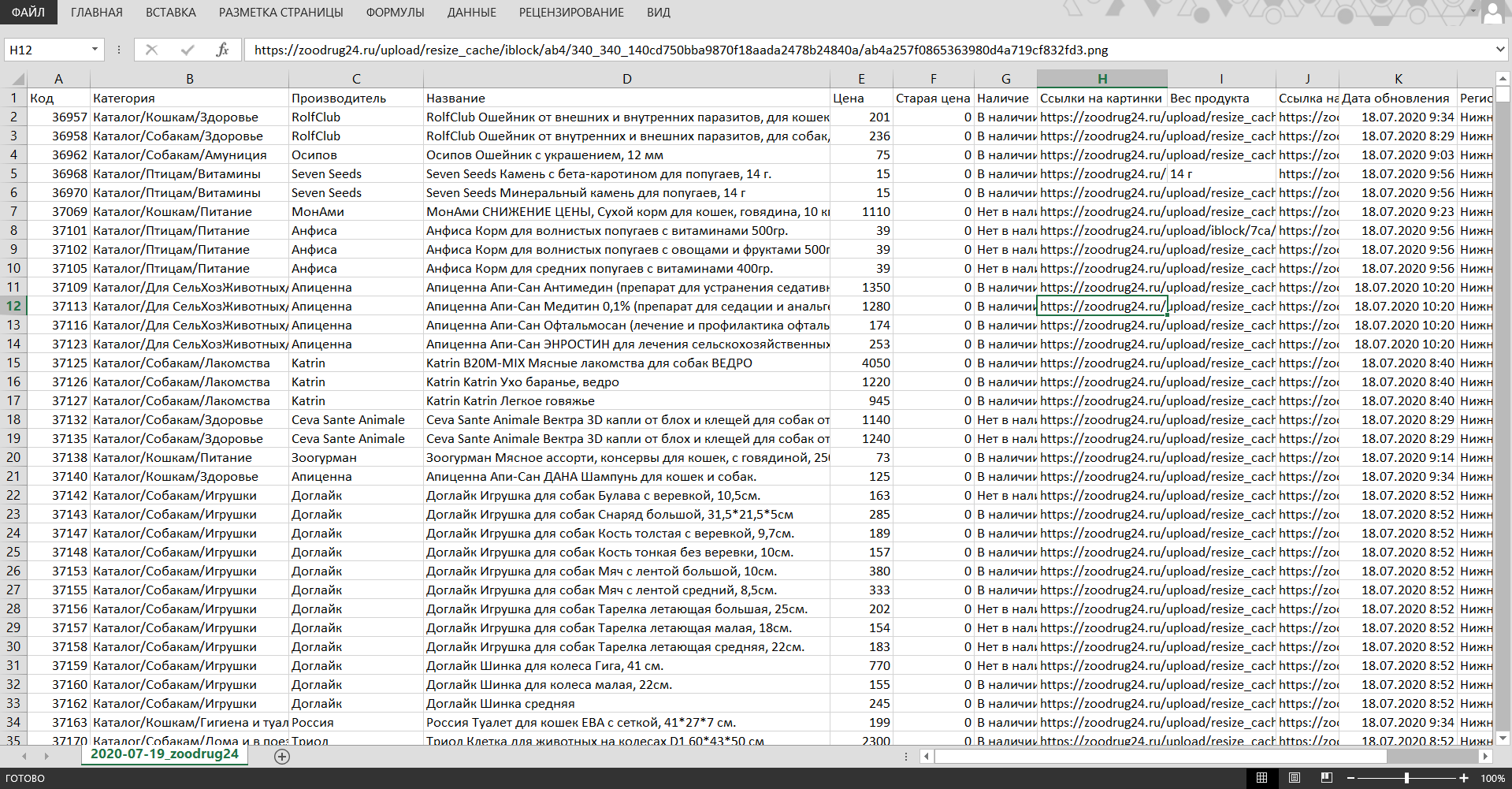The image size is (1512, 789).
Task: Select the price cell showing 1350
Action: pos(861,287)
